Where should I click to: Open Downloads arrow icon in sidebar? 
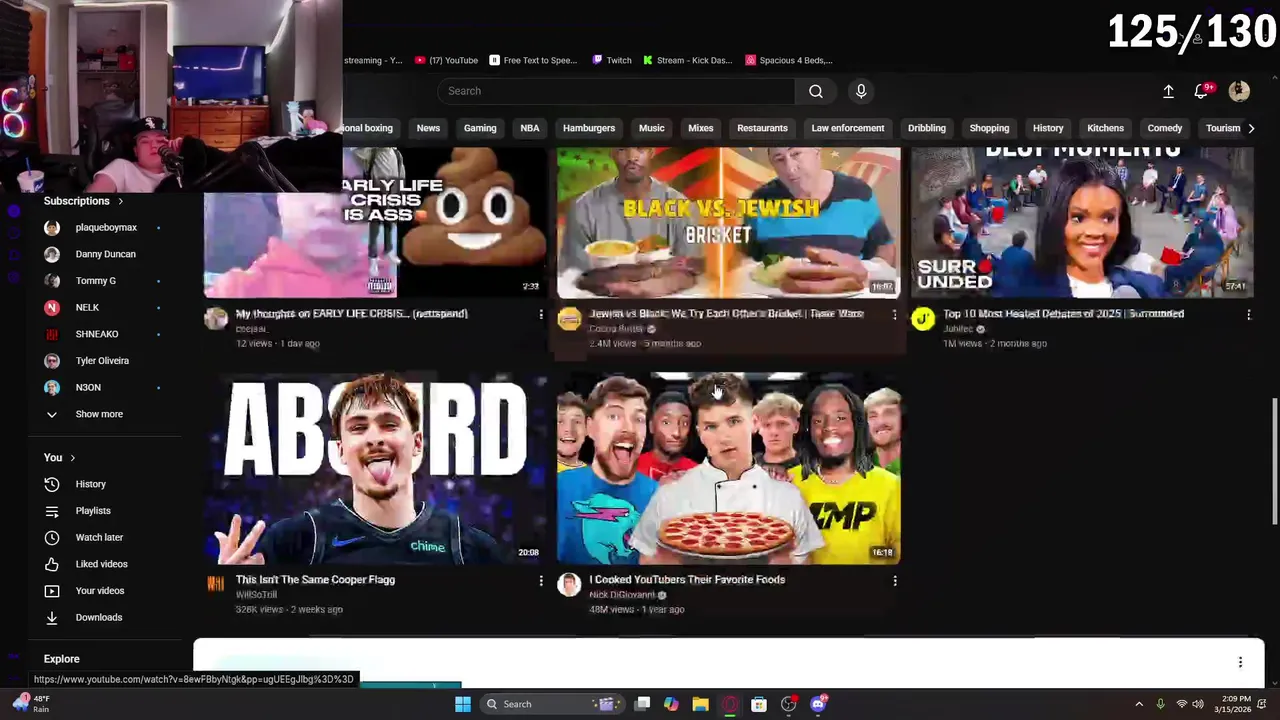[52, 617]
